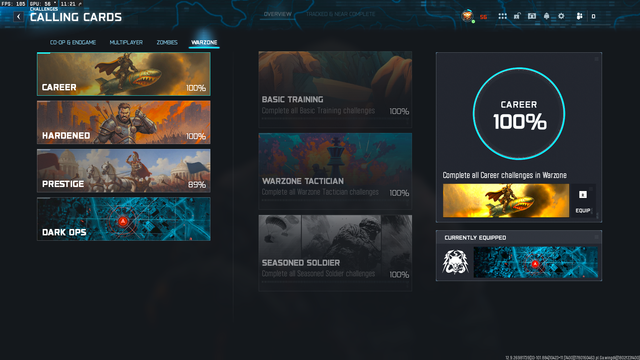This screenshot has height=360, width=640.
Task: Click the SG prestige rank indicator
Action: tap(484, 17)
